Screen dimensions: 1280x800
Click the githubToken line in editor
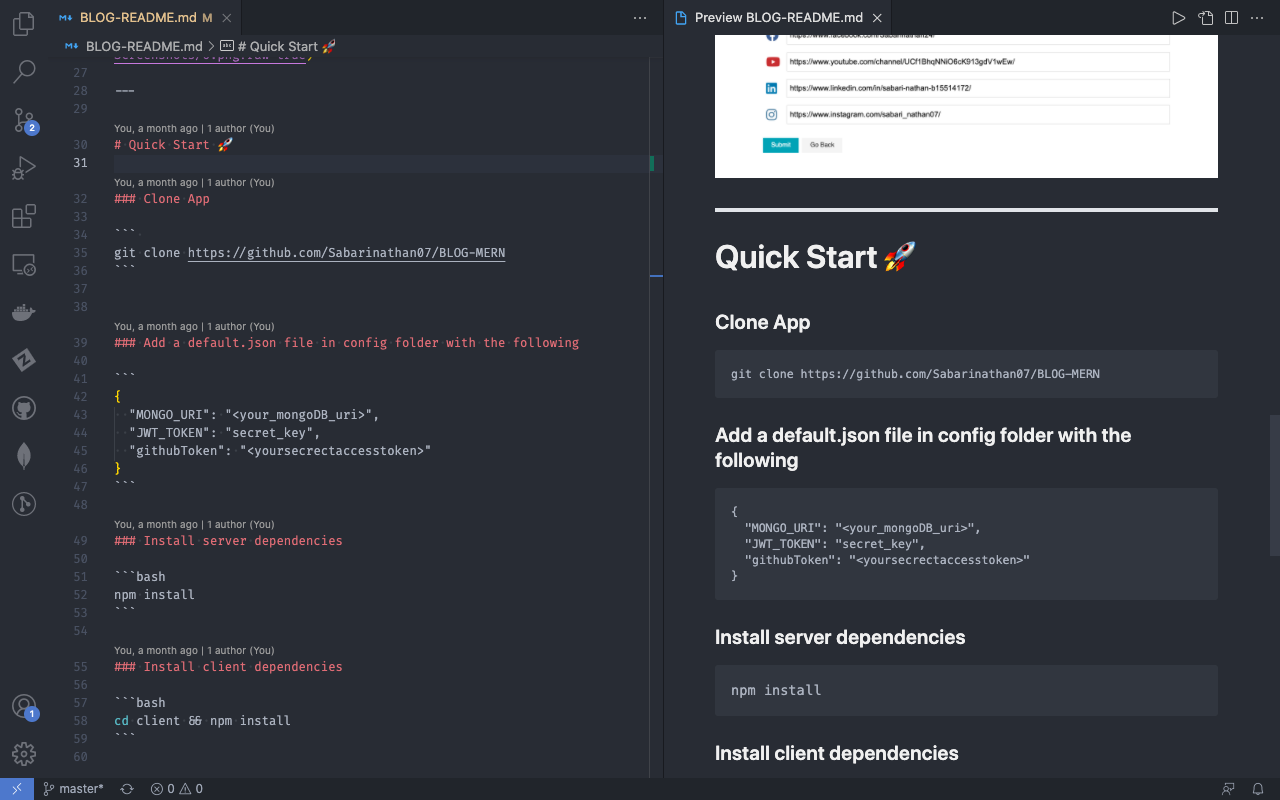pyautogui.click(x=280, y=451)
